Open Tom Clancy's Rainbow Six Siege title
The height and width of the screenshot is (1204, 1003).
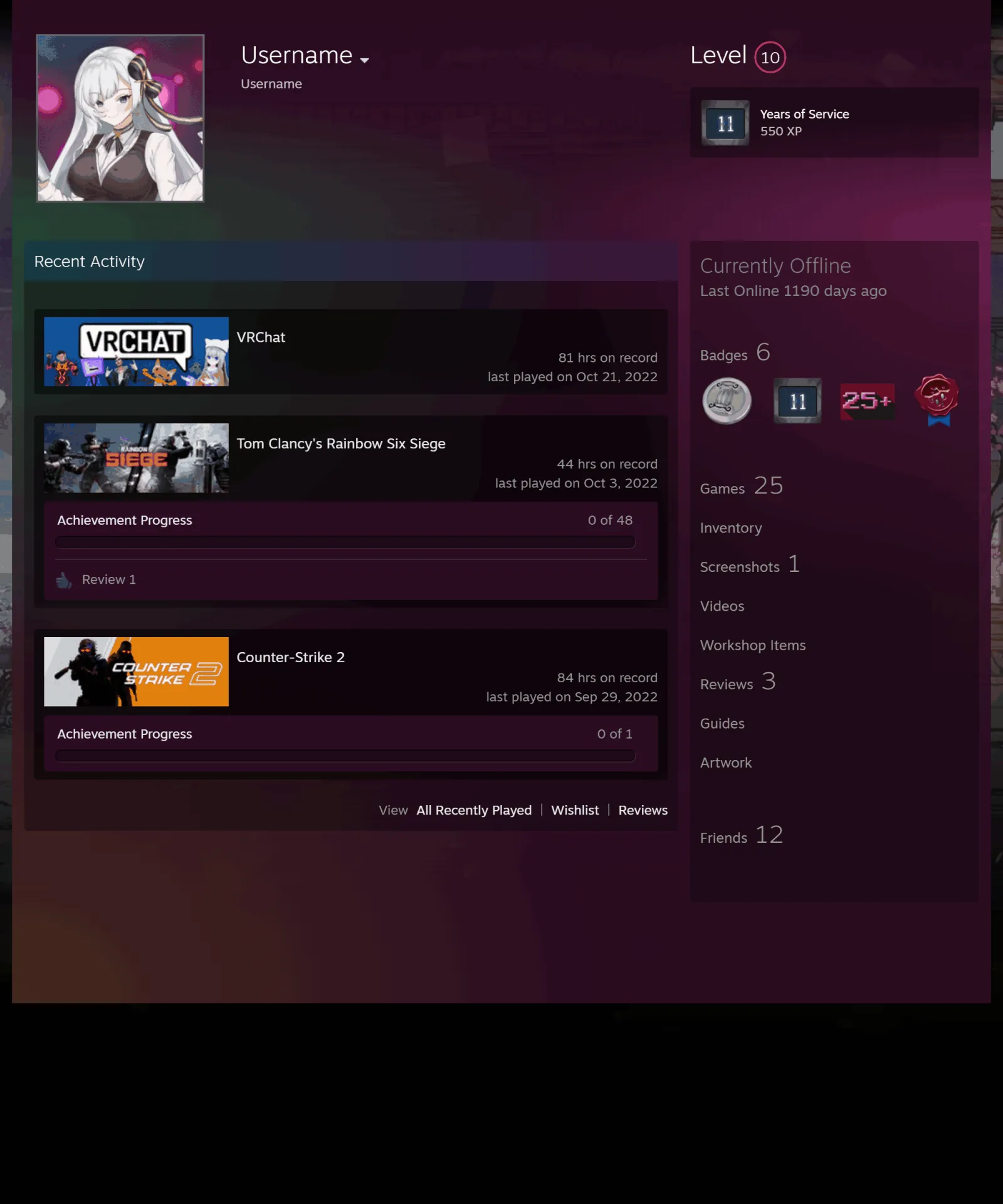click(x=341, y=444)
